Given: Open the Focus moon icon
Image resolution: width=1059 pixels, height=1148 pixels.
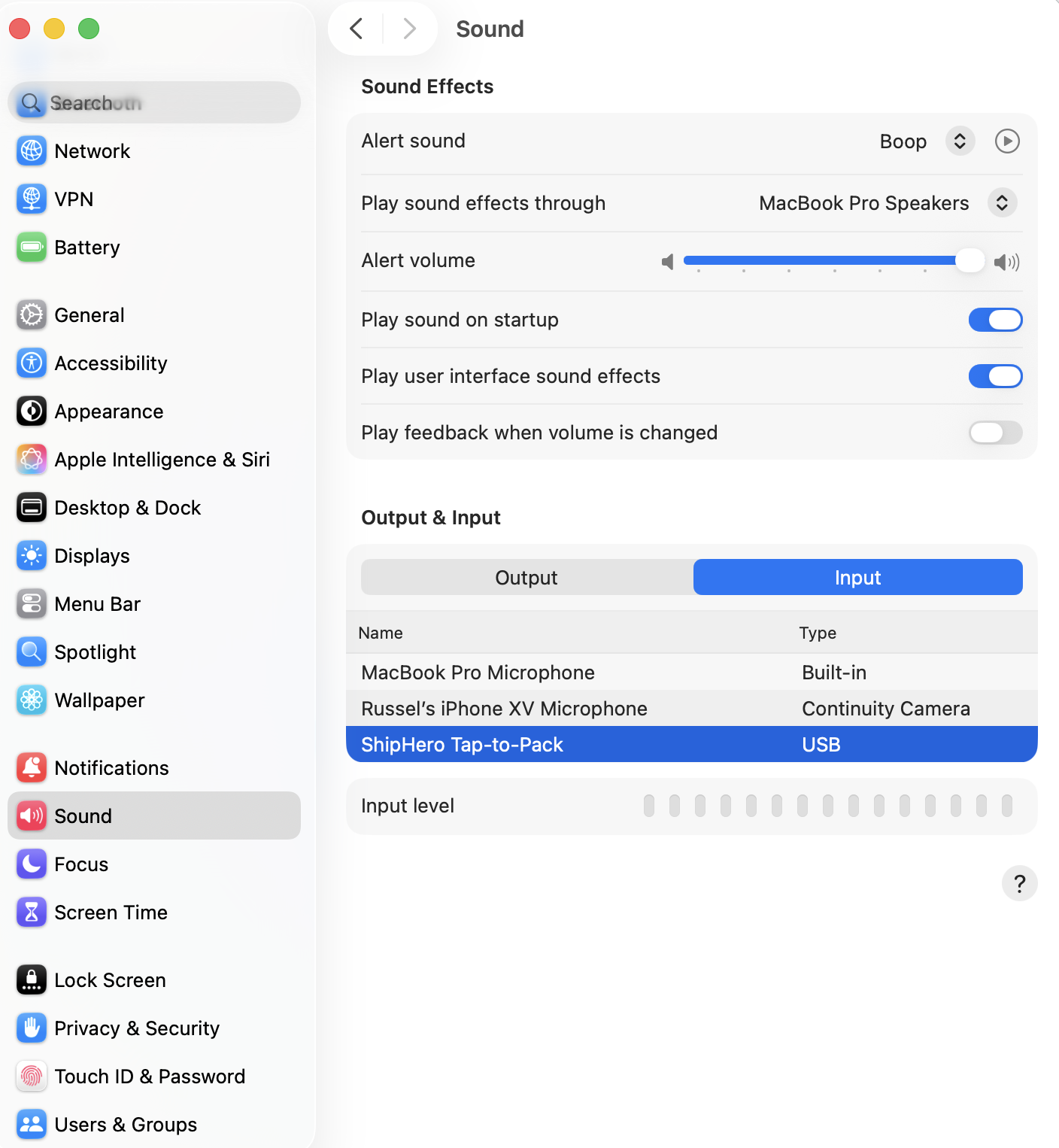Looking at the screenshot, I should coord(32,864).
